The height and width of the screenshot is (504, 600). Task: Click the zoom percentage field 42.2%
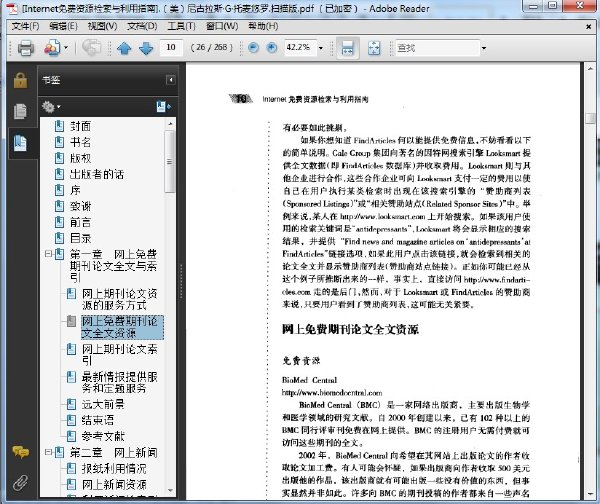pyautogui.click(x=300, y=47)
